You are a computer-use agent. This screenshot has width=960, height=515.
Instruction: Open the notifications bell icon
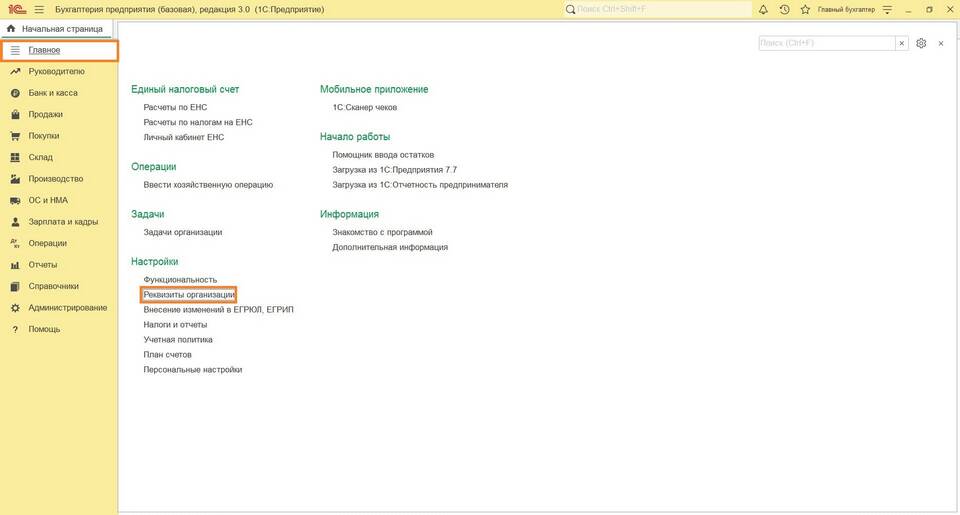tap(764, 9)
